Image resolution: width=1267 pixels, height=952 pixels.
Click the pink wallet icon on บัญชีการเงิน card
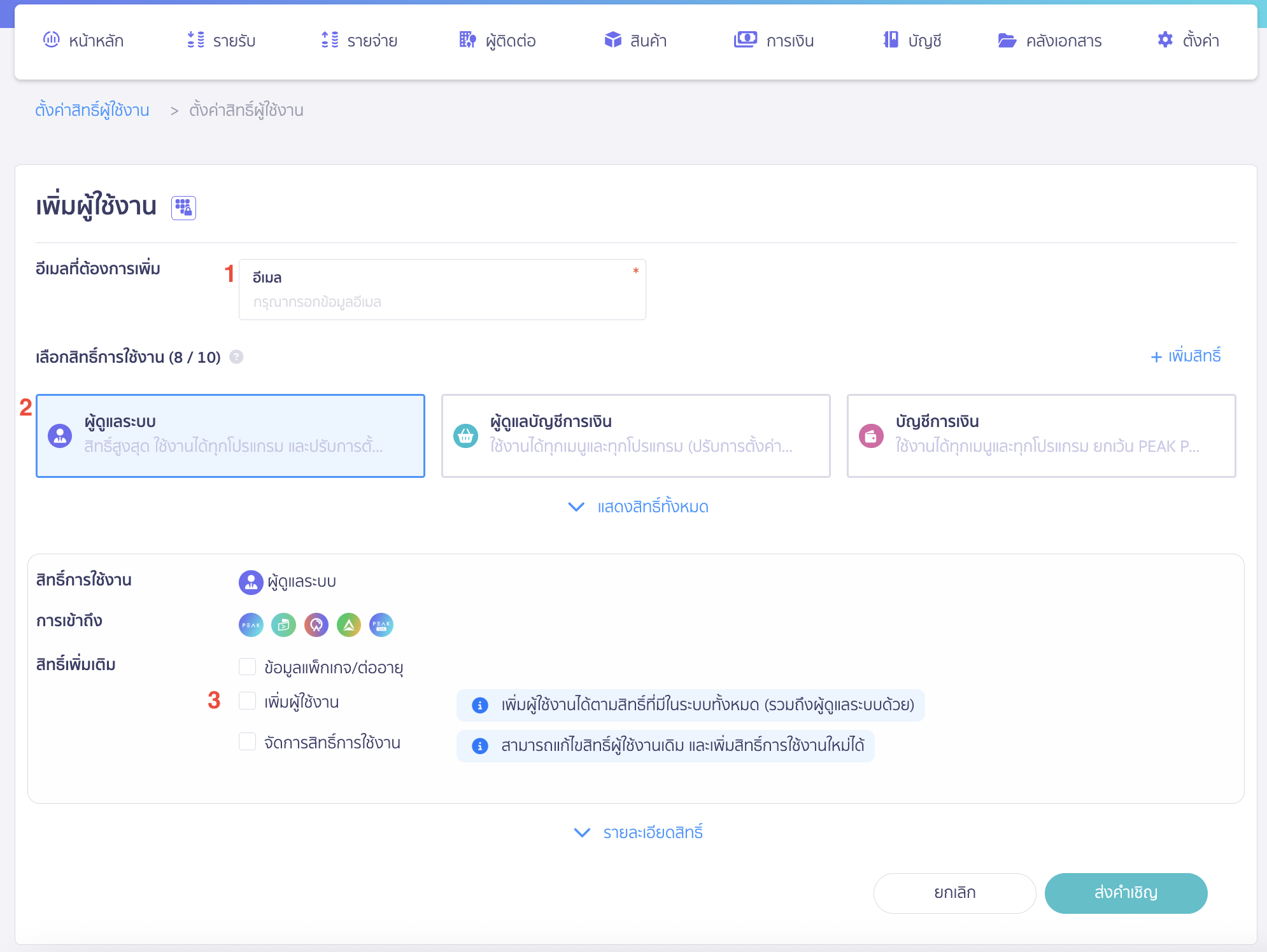pos(871,435)
